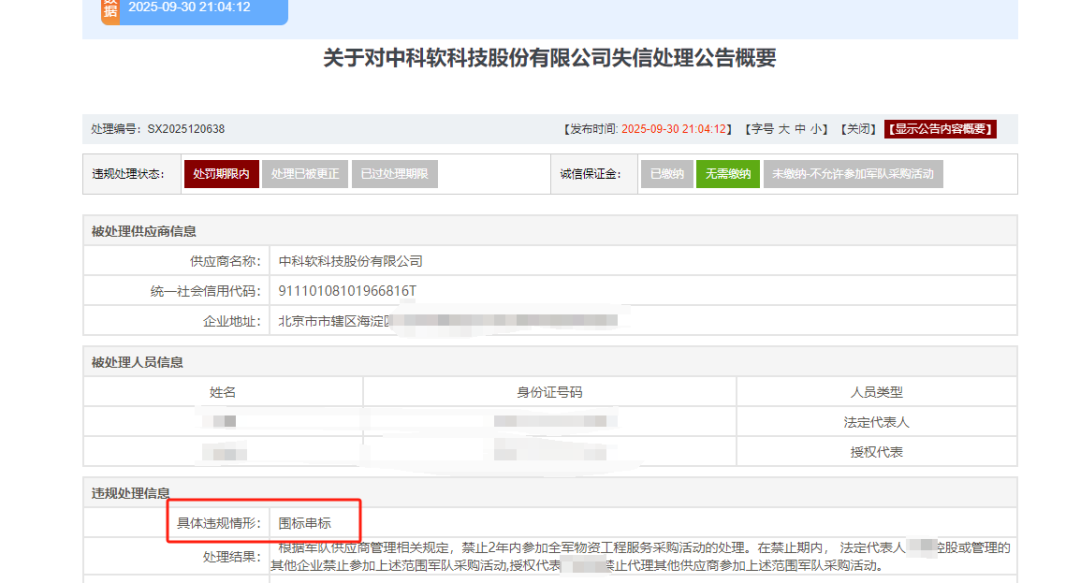
Task: Click the 诚信保证金 label
Action: 590,174
